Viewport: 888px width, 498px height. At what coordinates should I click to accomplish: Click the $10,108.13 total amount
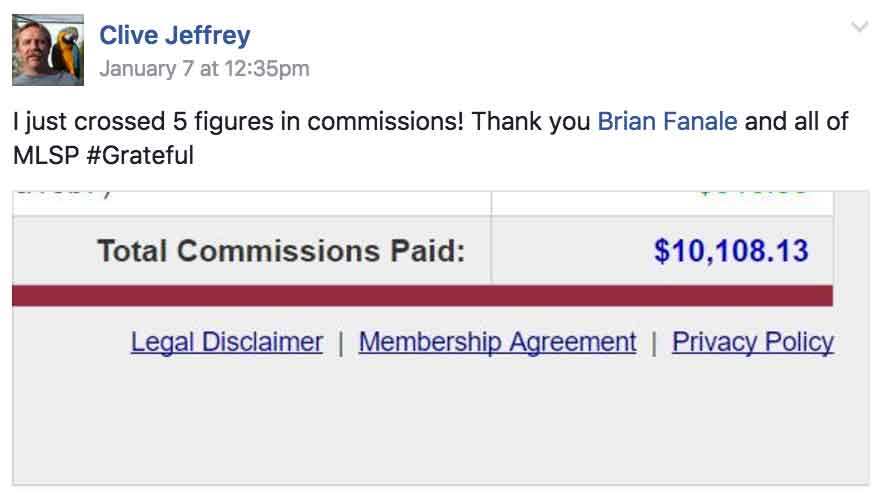(x=731, y=250)
